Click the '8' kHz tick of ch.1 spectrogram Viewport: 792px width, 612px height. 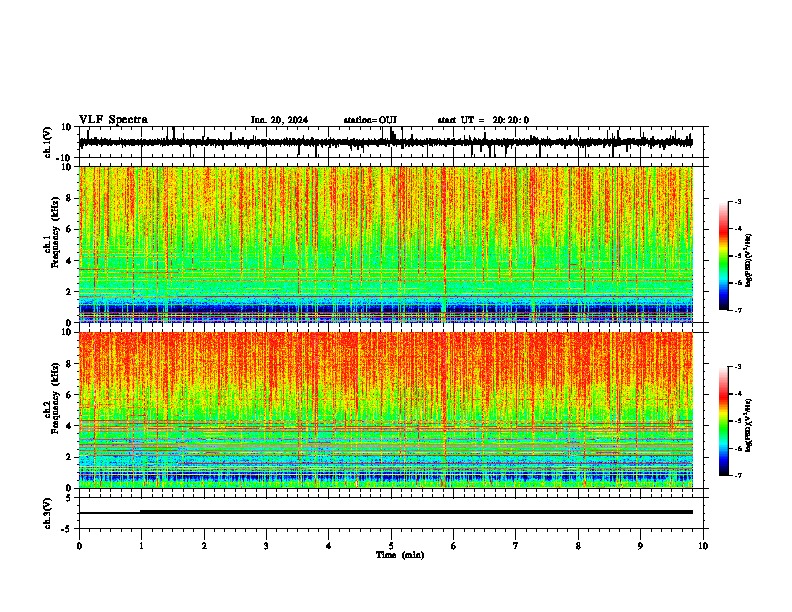[x=69, y=198]
